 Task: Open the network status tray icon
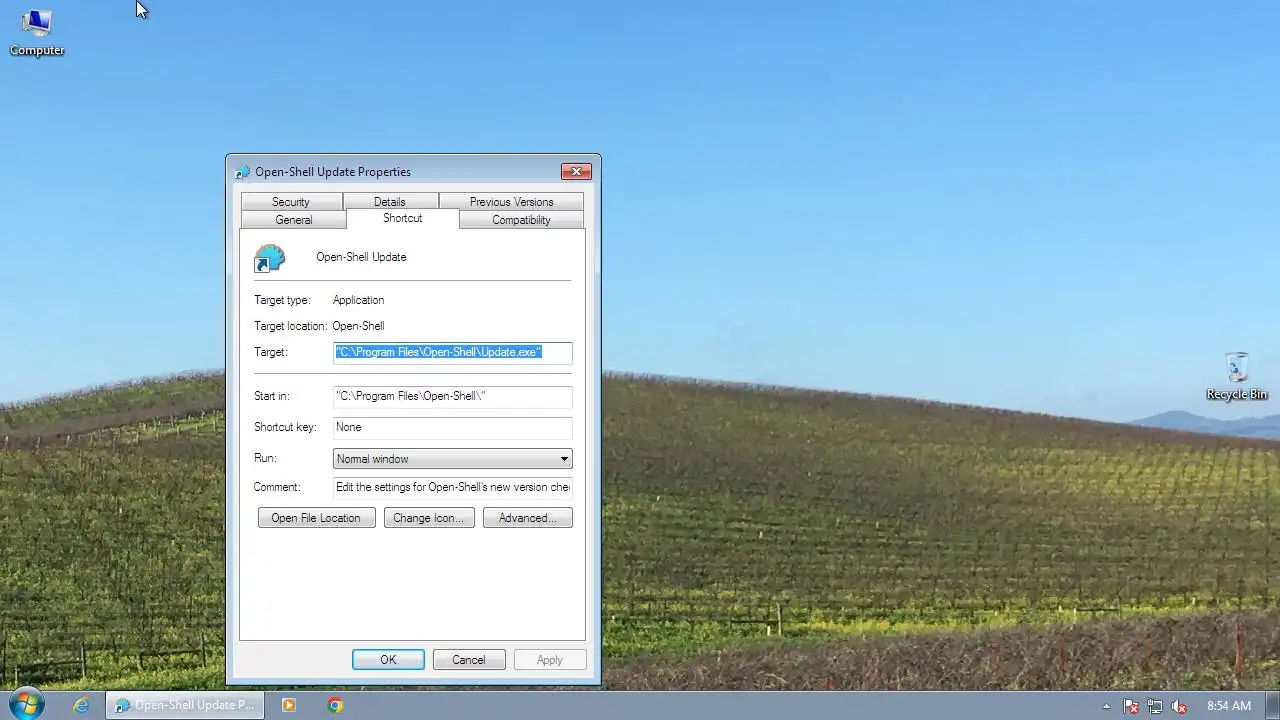point(1155,706)
